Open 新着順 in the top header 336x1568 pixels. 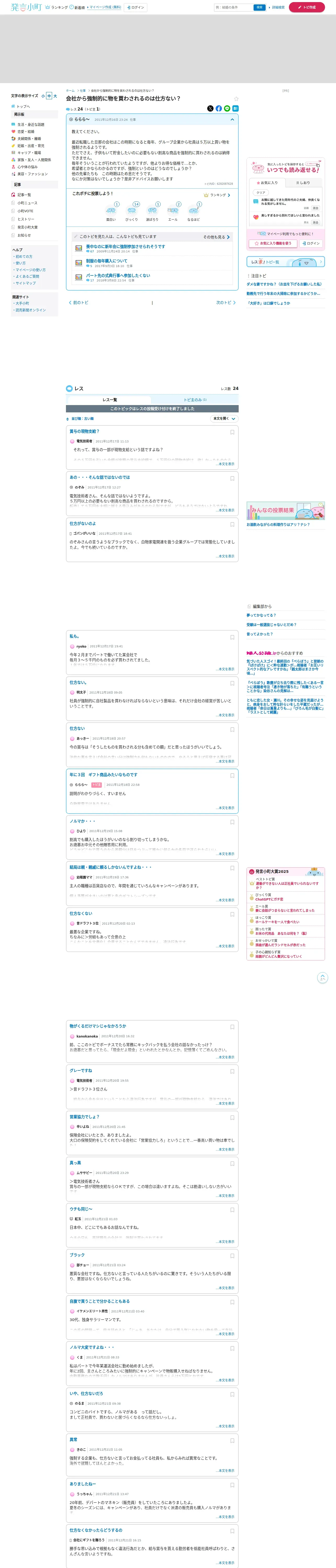click(x=77, y=7)
